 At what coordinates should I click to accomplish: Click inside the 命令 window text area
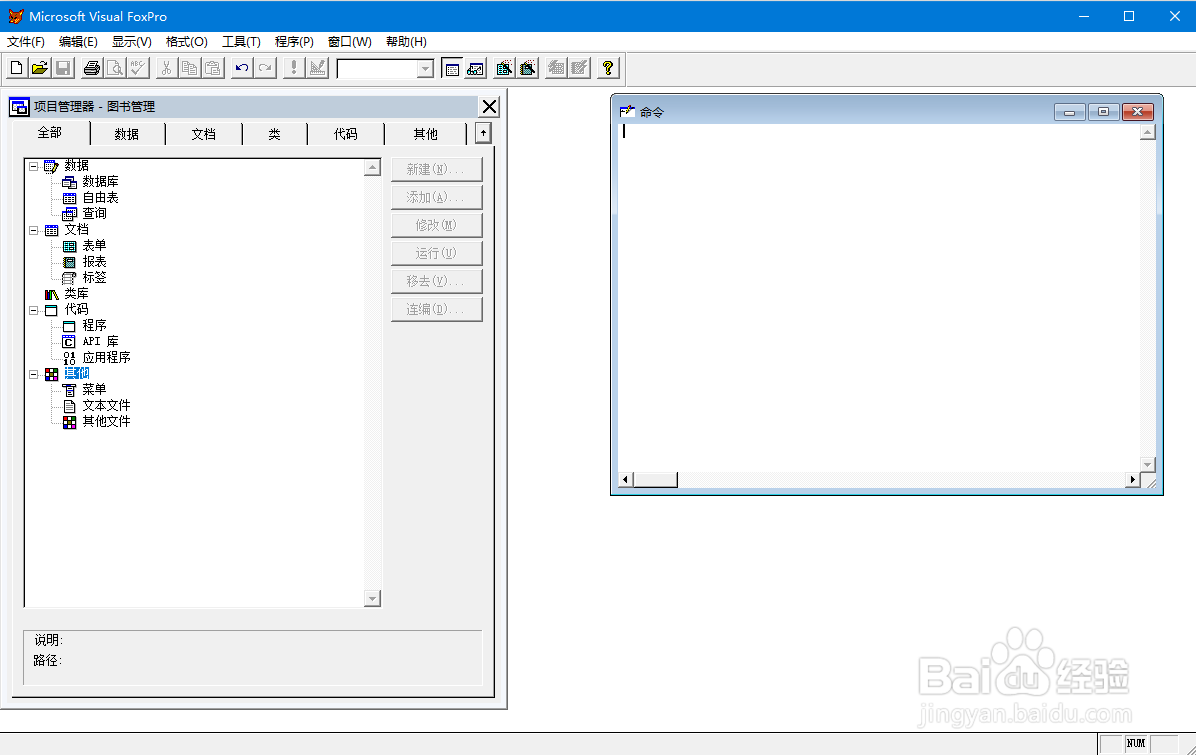click(x=879, y=297)
